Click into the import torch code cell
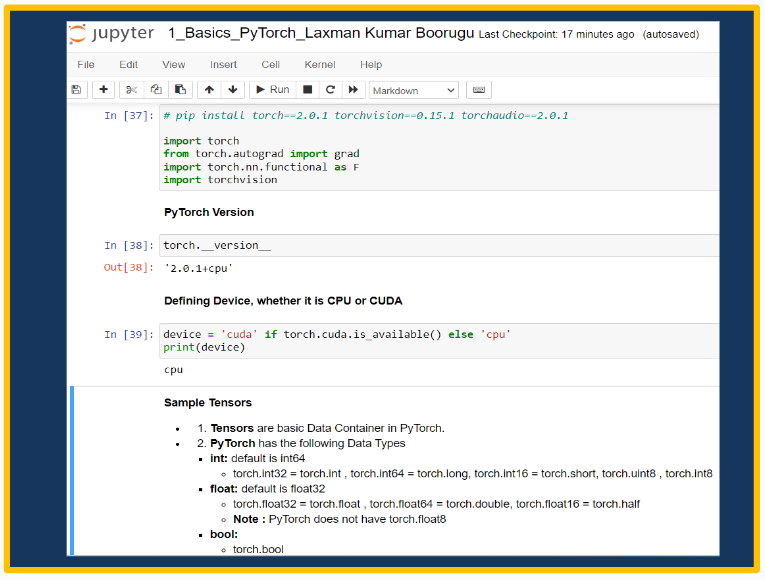 (439, 148)
